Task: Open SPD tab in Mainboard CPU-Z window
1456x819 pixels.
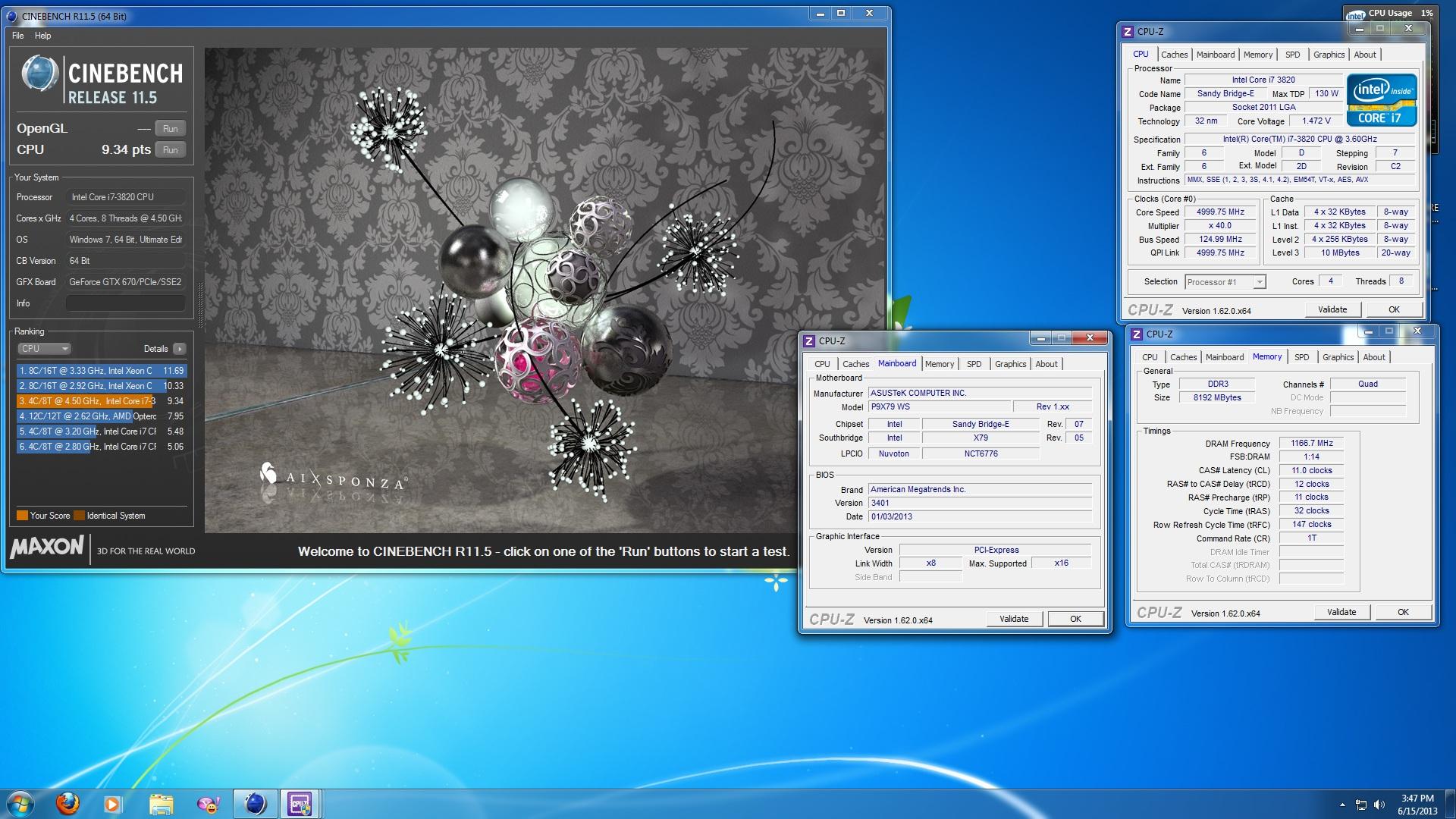Action: [974, 364]
